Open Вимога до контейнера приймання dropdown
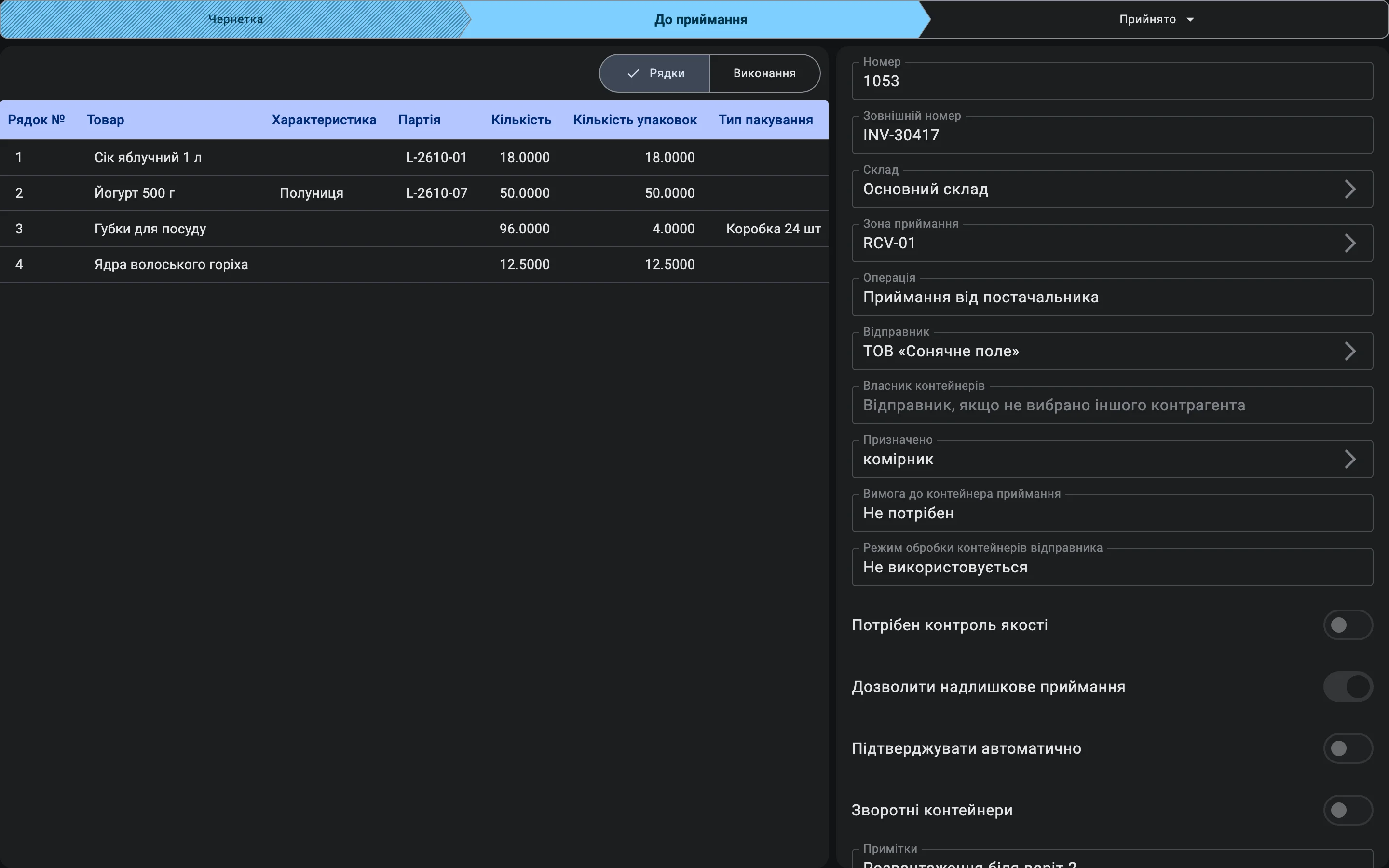Image resolution: width=1389 pixels, height=868 pixels. [x=1112, y=513]
